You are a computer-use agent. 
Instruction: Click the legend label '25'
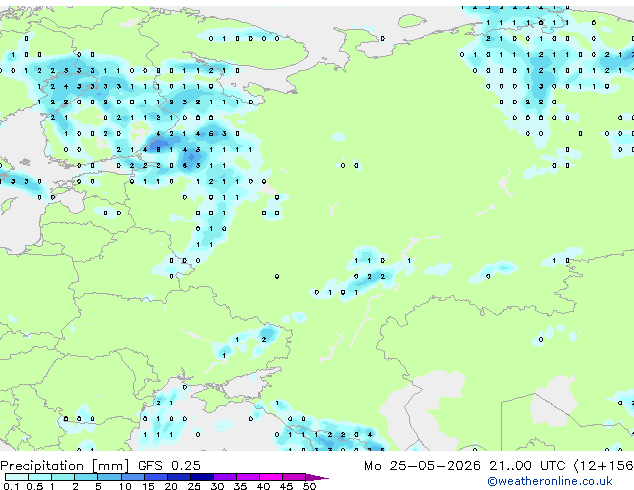pos(194,486)
